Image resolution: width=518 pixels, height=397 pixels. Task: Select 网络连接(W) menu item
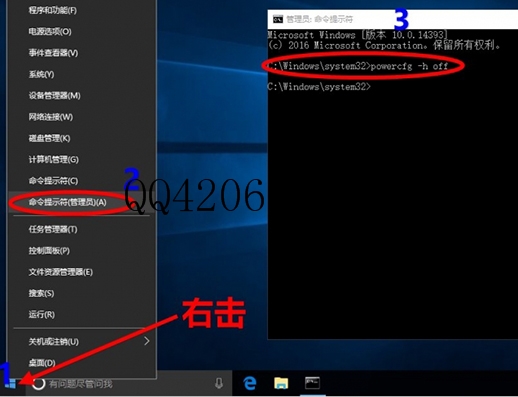click(51, 117)
